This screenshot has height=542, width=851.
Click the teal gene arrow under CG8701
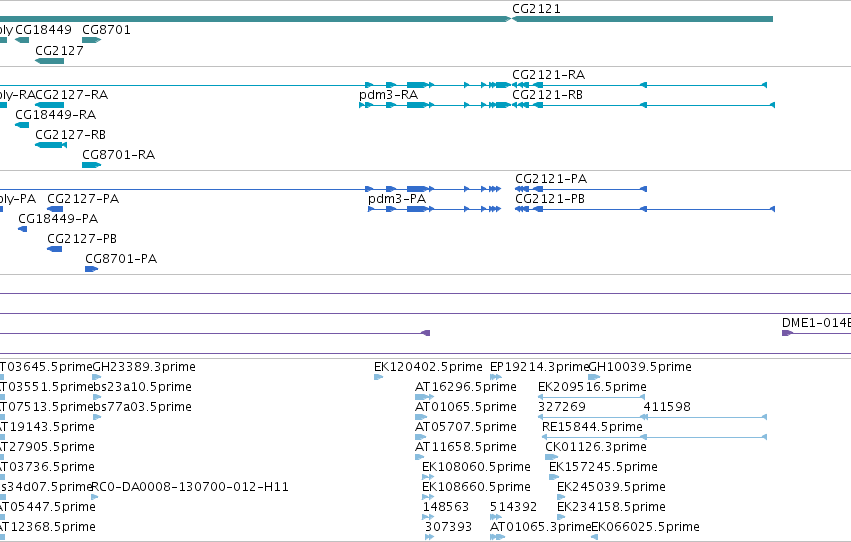(x=92, y=40)
